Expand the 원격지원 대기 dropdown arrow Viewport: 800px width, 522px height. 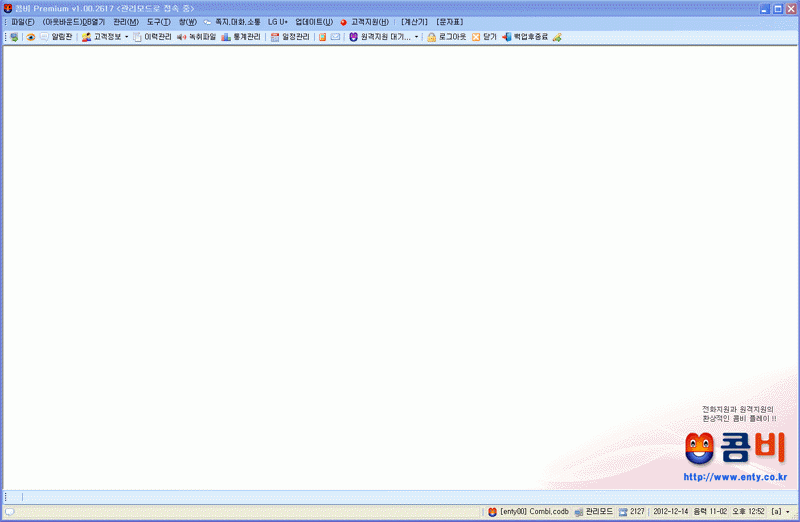(x=416, y=37)
